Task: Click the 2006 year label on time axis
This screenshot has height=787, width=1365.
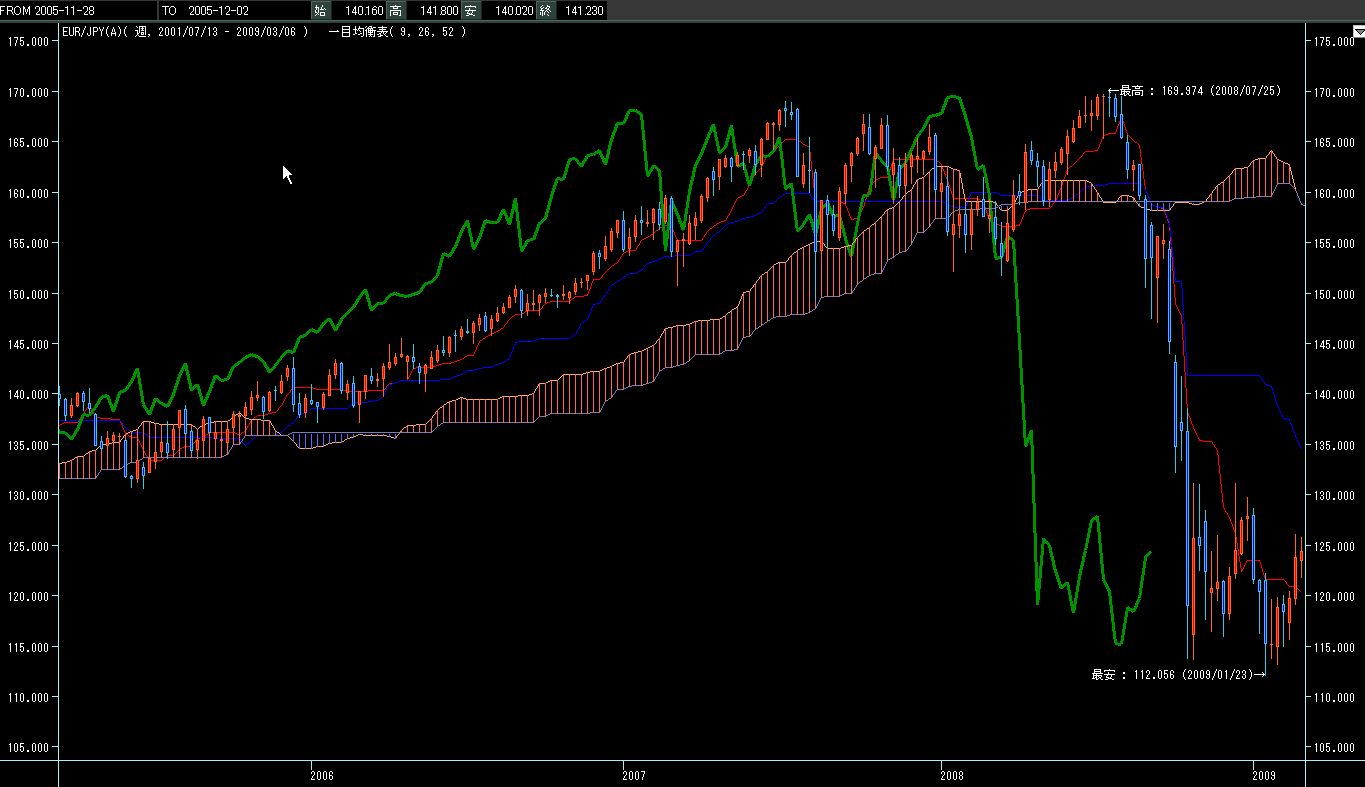Action: [x=322, y=774]
